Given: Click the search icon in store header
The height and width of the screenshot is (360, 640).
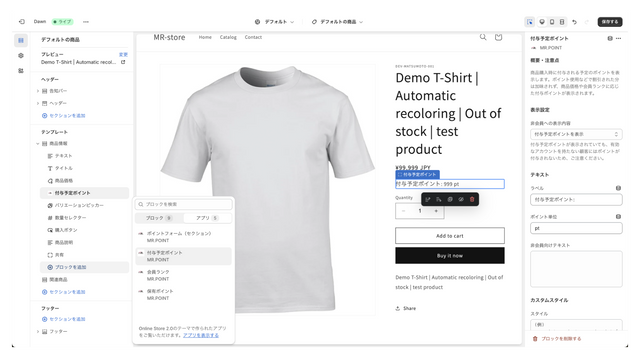Looking at the screenshot, I should [483, 37].
